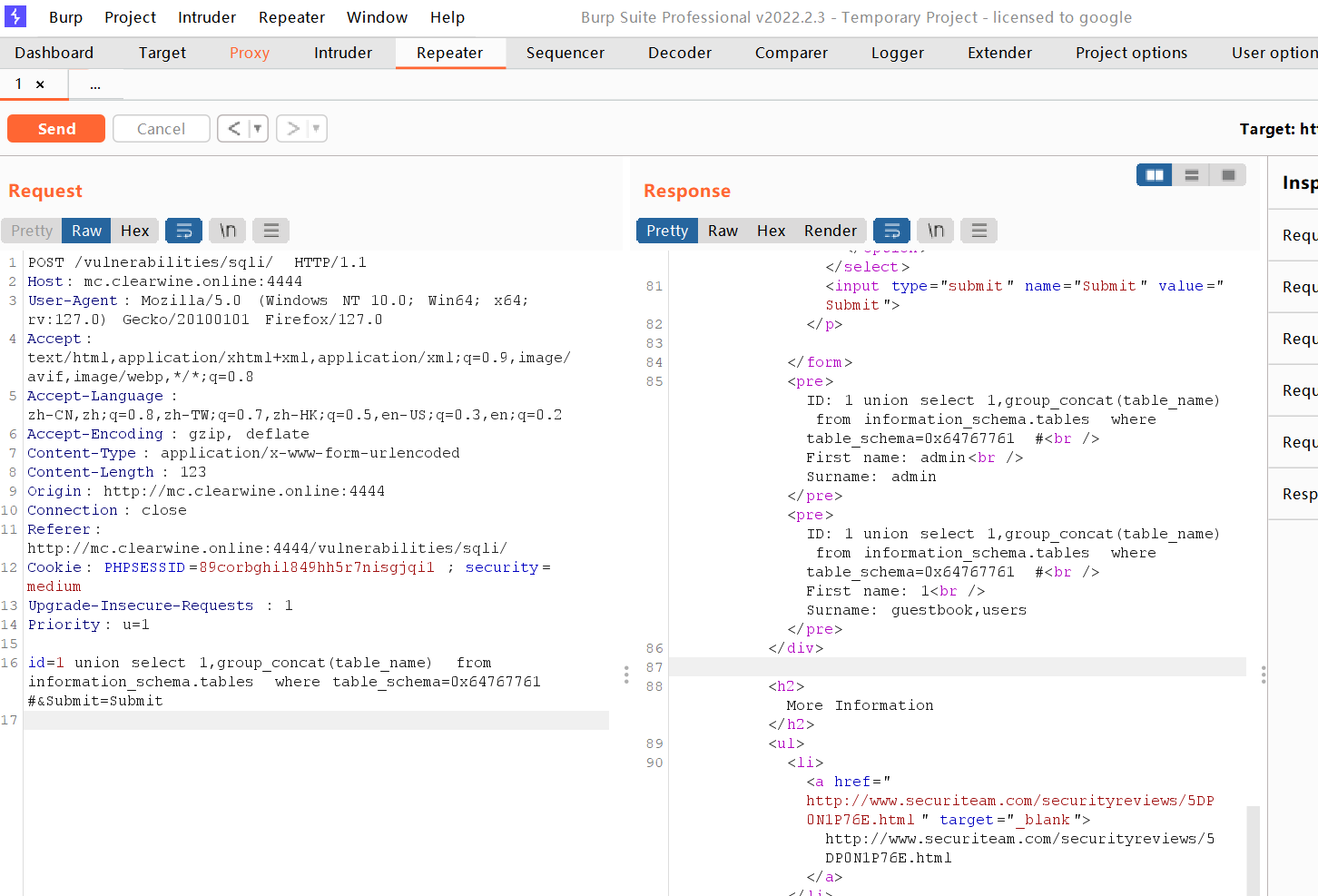This screenshot has width=1318, height=896.
Task: Switch Request view to Hex
Action: coord(134,231)
